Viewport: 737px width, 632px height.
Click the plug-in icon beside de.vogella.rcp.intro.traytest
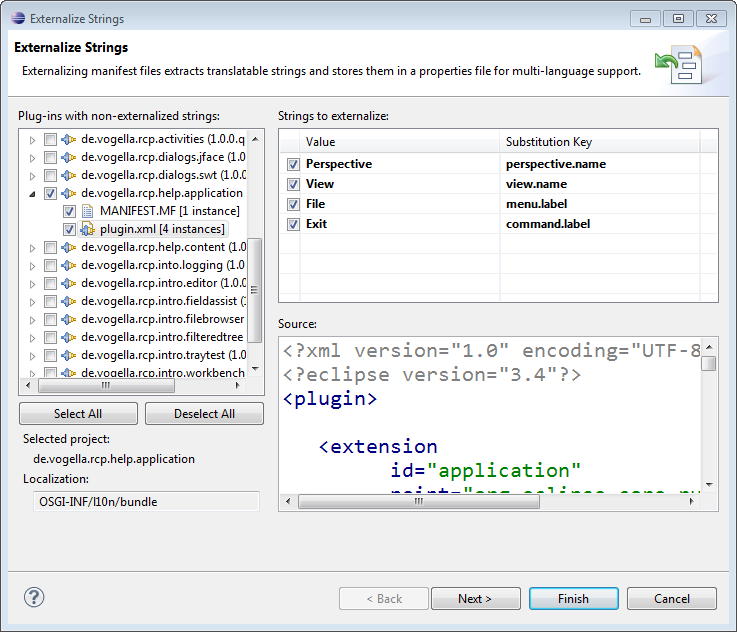(69, 355)
